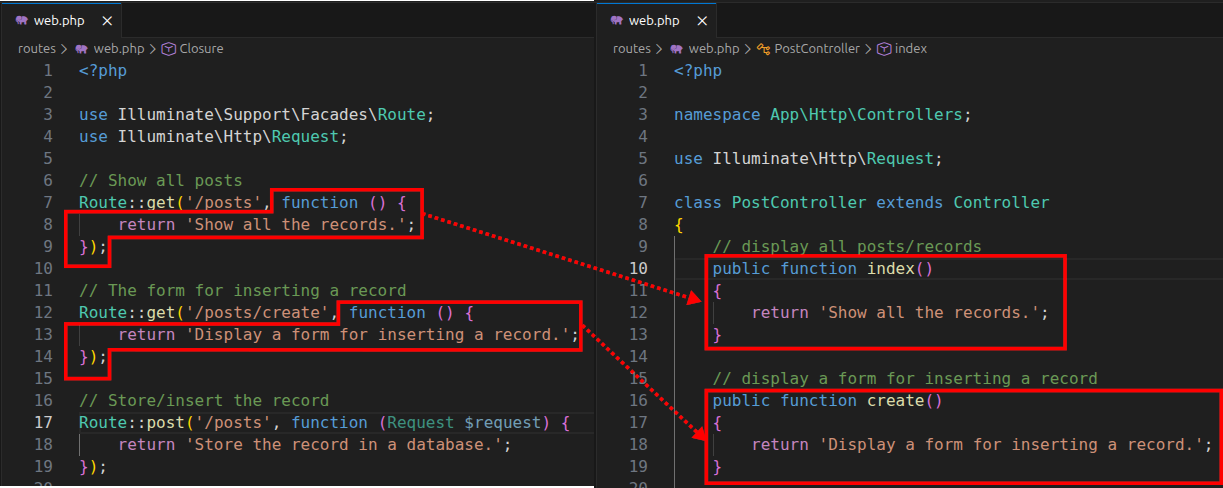1223x488 pixels.
Task: Open the routes breadcrumb in the right pane
Action: (x=632, y=48)
